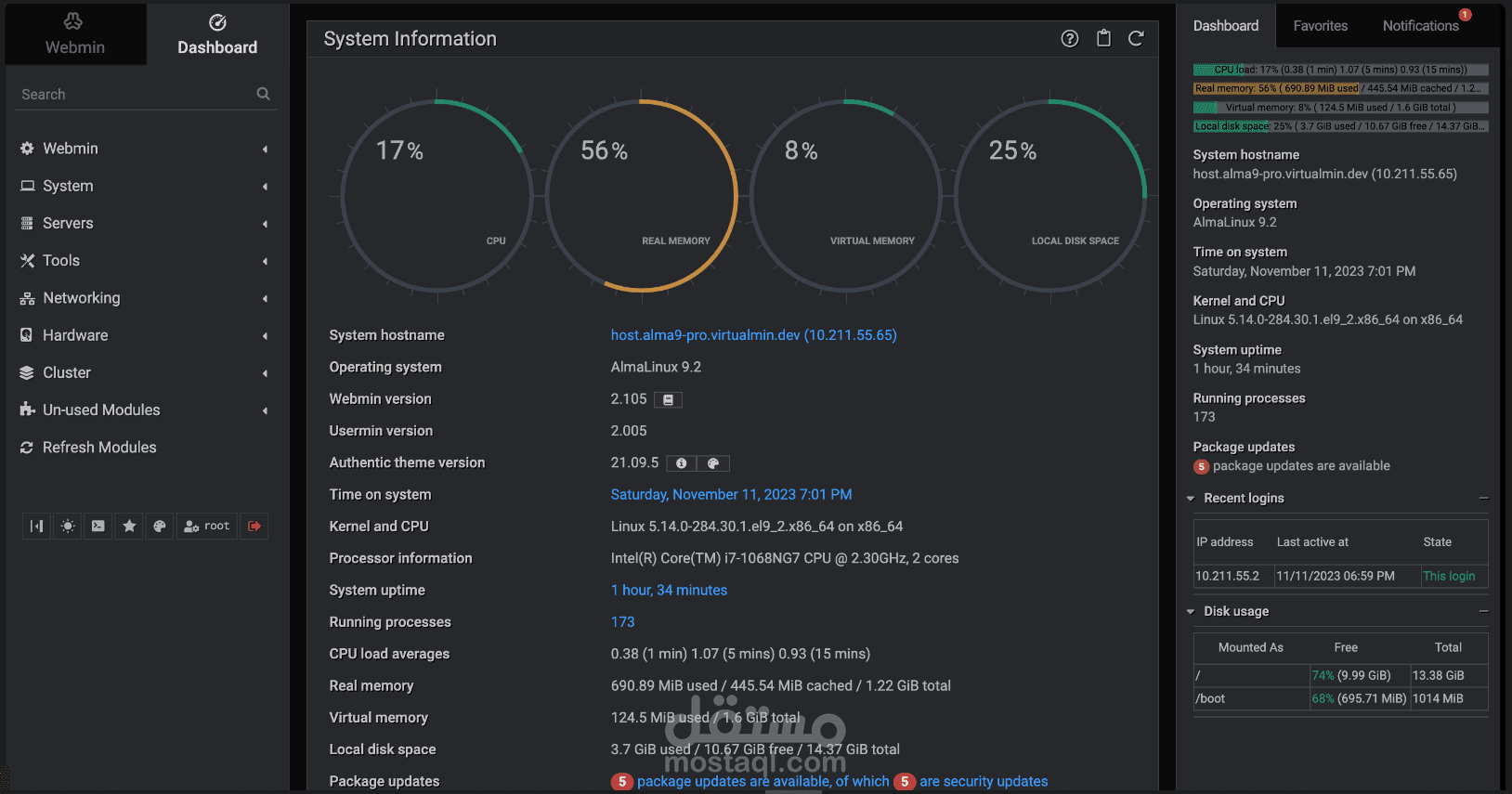Expand the Hardware menu arrow
This screenshot has width=1512, height=794.
tap(265, 335)
